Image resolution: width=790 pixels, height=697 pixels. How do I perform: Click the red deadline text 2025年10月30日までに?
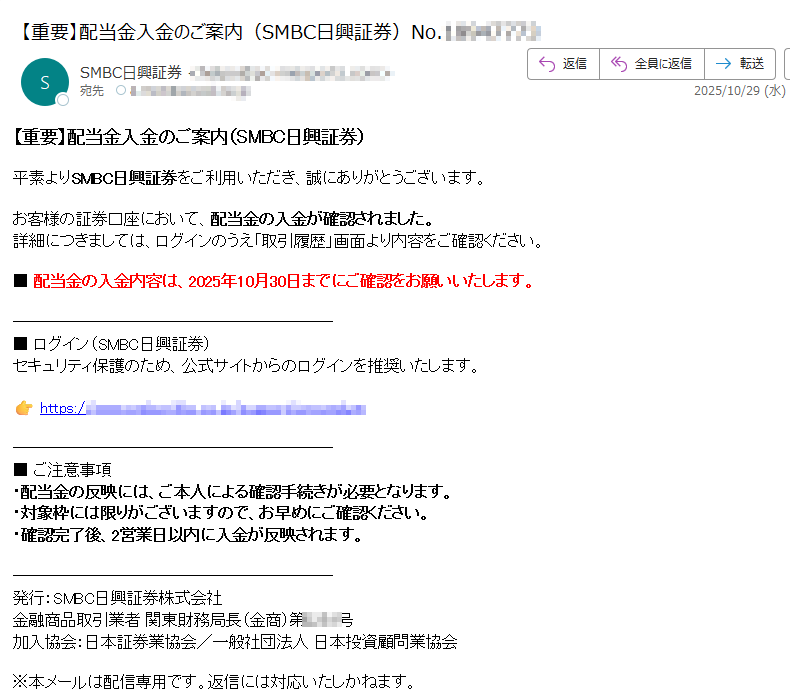[259, 281]
